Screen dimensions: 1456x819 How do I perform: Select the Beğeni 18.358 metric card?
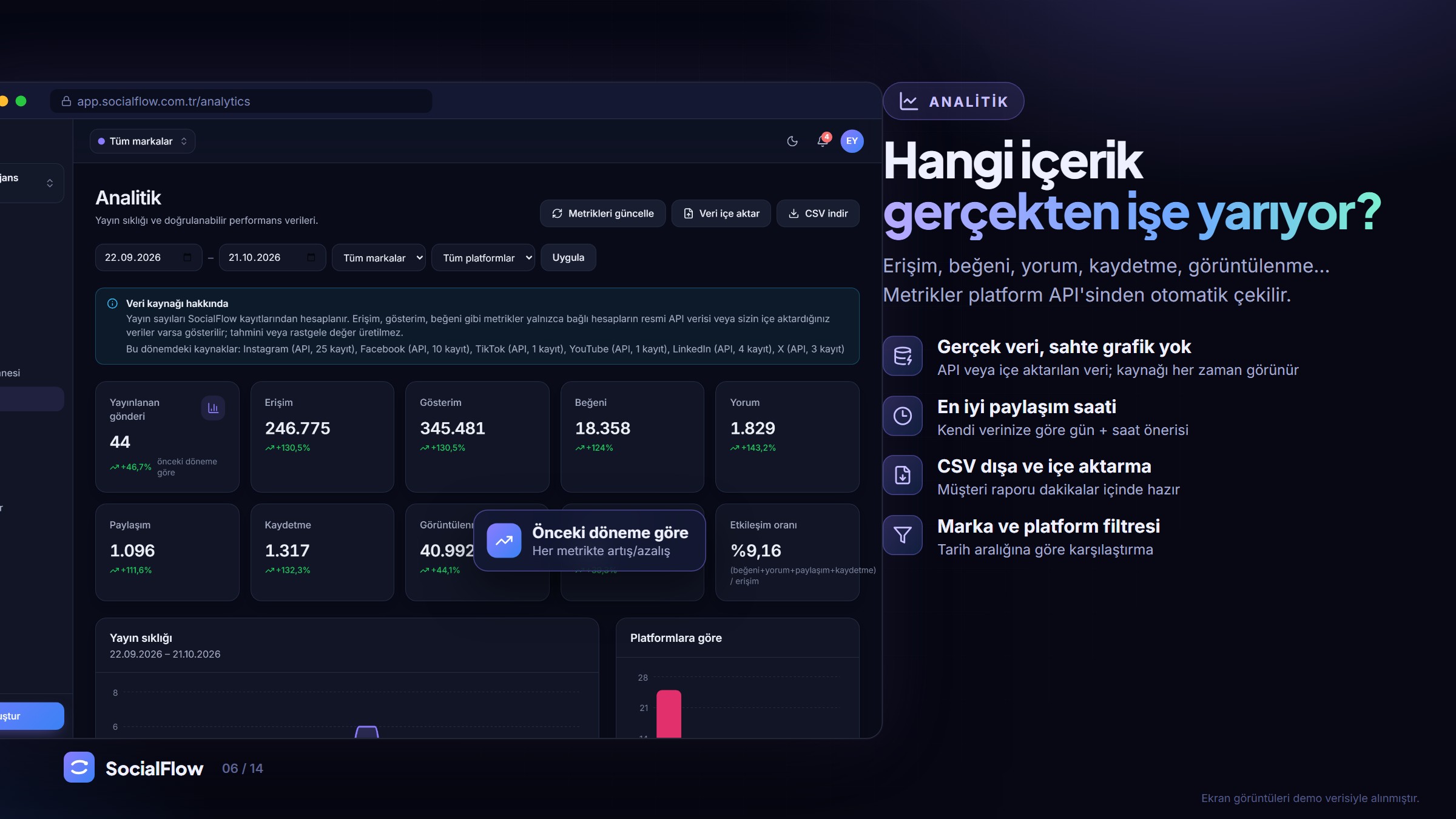[632, 437]
